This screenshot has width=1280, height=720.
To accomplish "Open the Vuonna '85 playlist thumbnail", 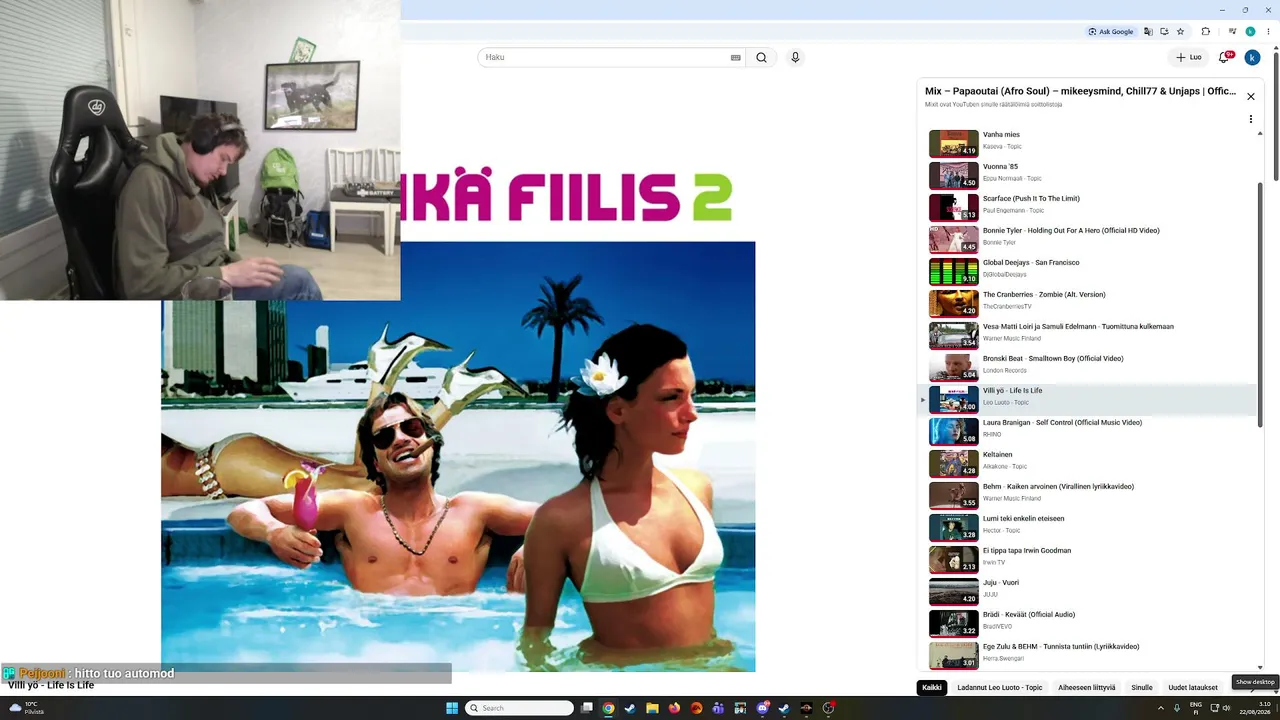I will tap(954, 176).
